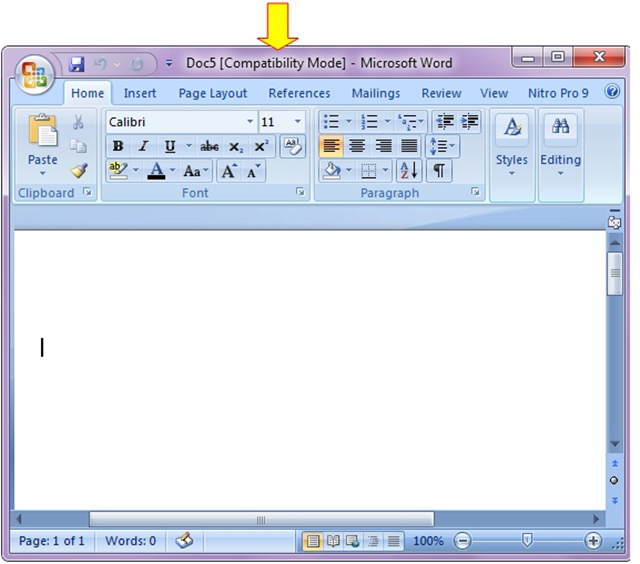Open the Clipboard pane dialog launcher
This screenshot has width=640, height=564.
point(87,191)
